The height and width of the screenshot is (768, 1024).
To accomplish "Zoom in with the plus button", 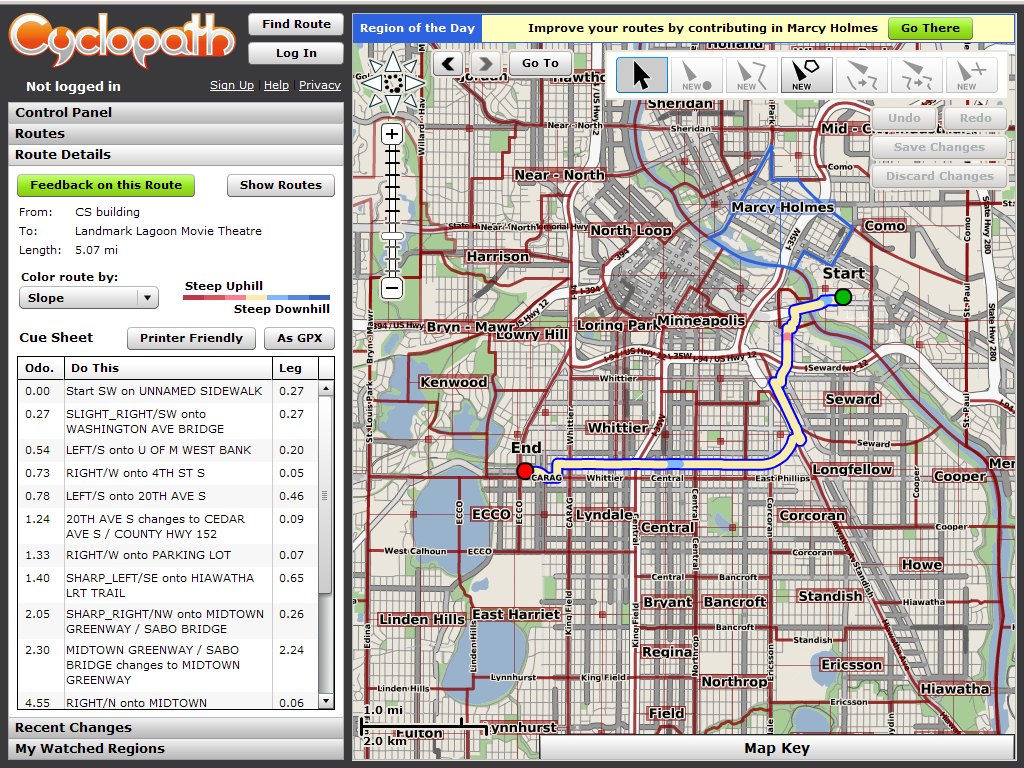I will pos(392,135).
